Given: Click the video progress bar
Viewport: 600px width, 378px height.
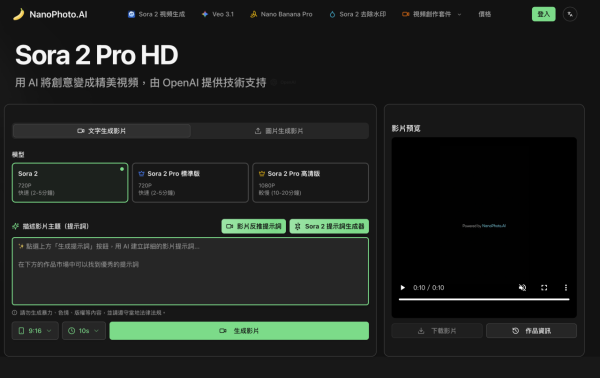Looking at the screenshot, I should pyautogui.click(x=484, y=299).
